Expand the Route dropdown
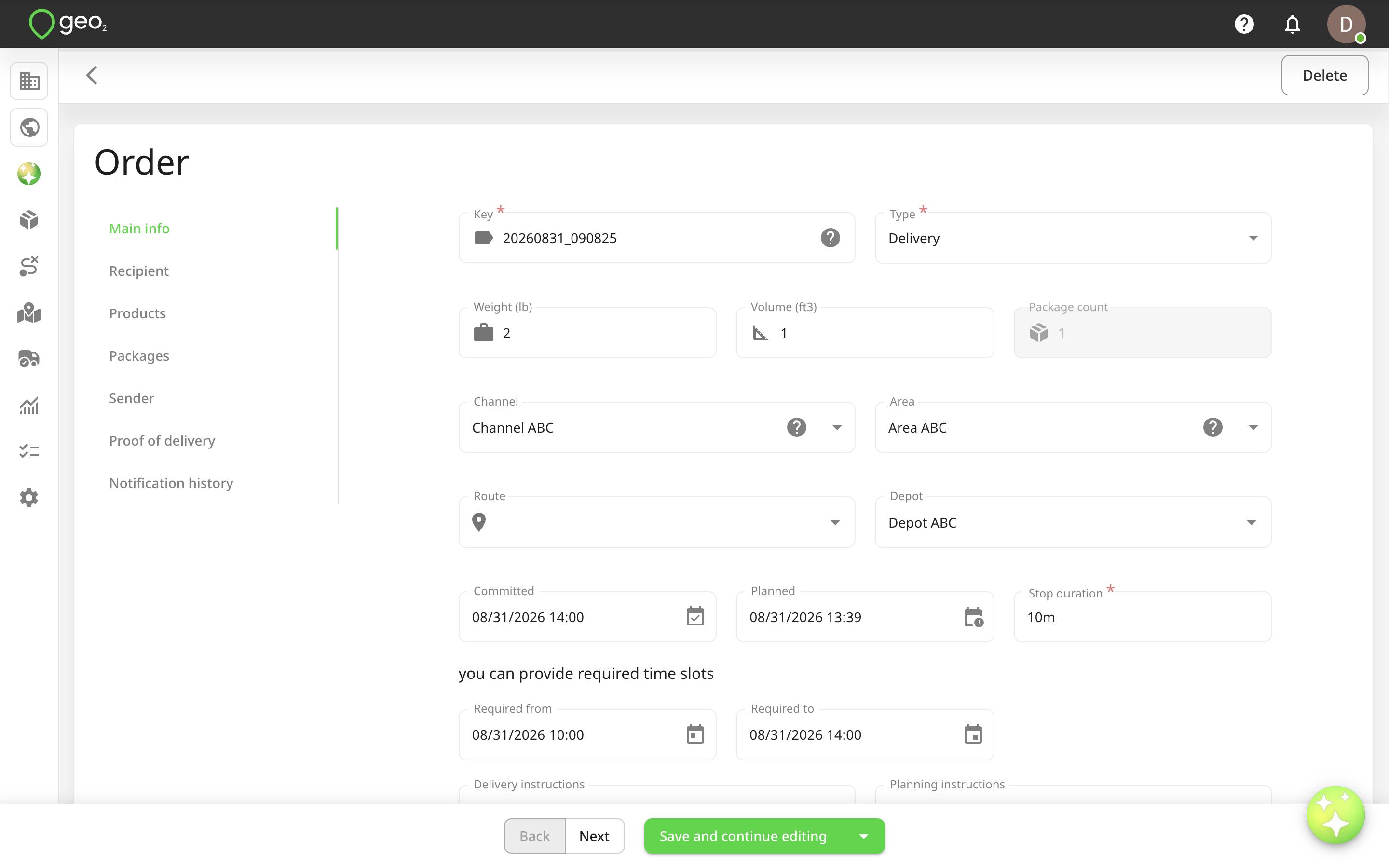1389x868 pixels. [x=656, y=522]
